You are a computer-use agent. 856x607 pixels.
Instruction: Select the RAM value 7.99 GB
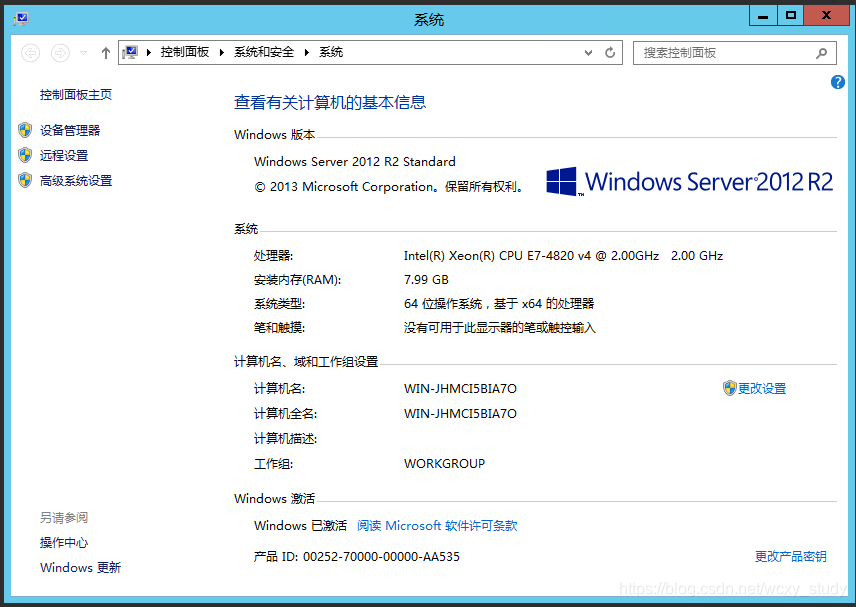tap(426, 280)
